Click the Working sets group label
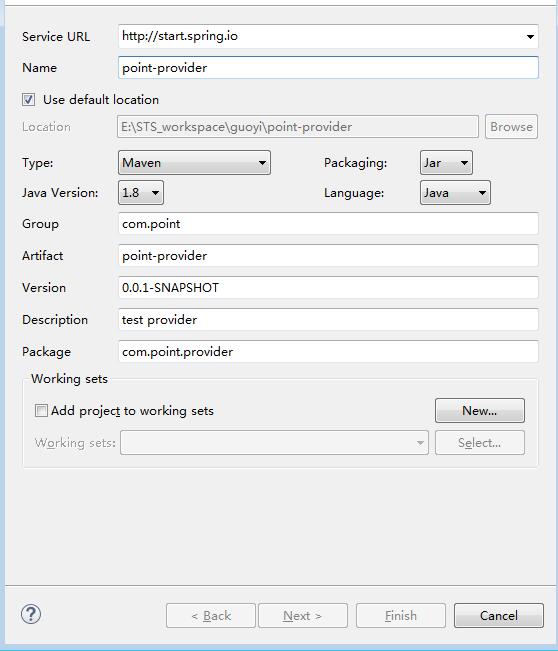This screenshot has height=651, width=558. (x=69, y=379)
